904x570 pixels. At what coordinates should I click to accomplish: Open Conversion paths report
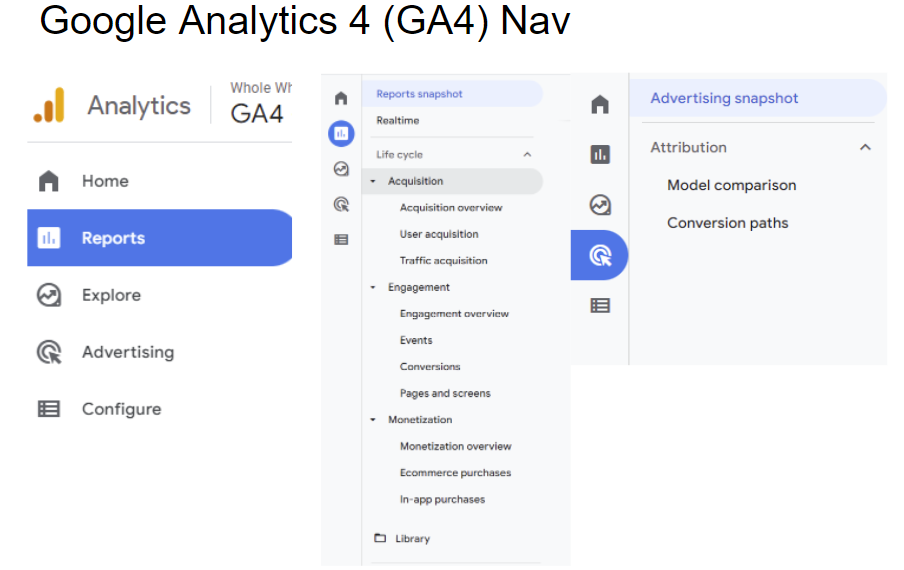(728, 223)
